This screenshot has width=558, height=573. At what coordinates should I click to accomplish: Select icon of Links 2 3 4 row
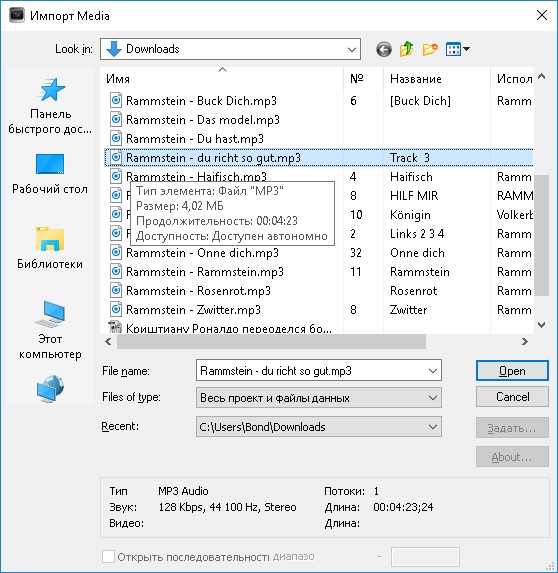click(116, 234)
